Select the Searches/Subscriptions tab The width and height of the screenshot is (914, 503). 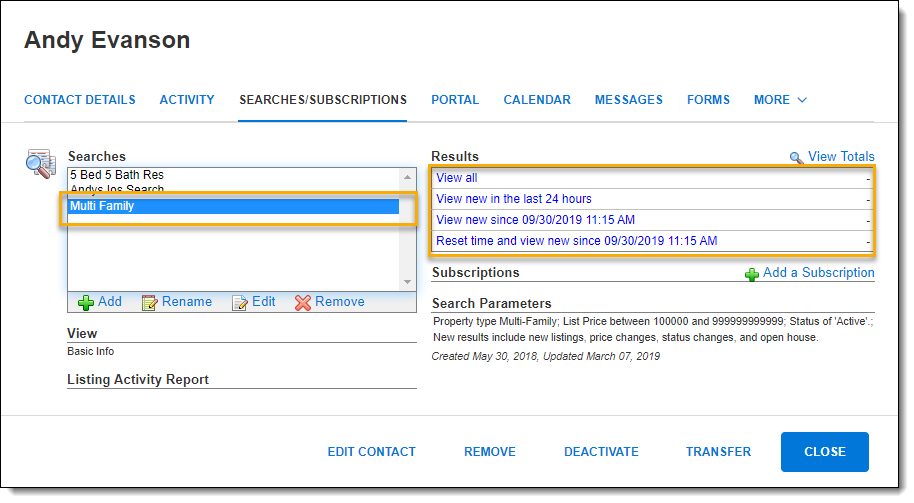point(323,100)
